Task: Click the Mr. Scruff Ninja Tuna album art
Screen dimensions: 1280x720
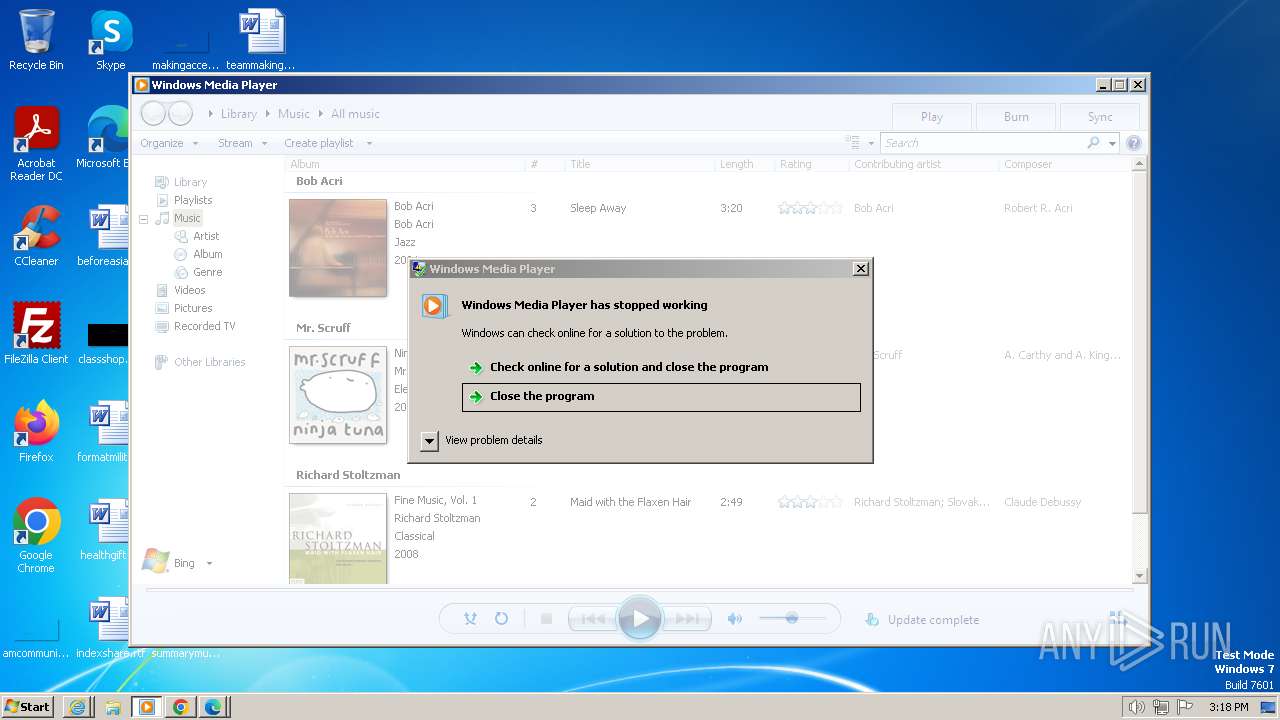Action: tap(338, 395)
